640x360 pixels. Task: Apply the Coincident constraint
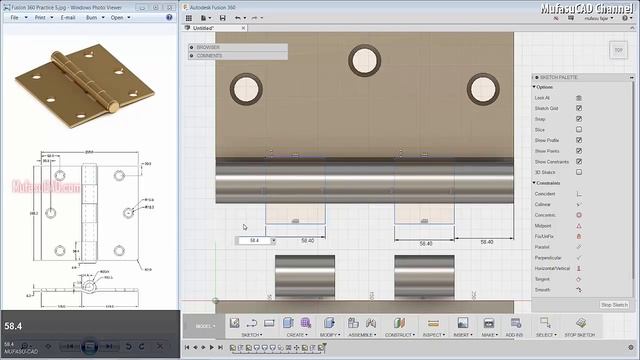[x=579, y=194]
